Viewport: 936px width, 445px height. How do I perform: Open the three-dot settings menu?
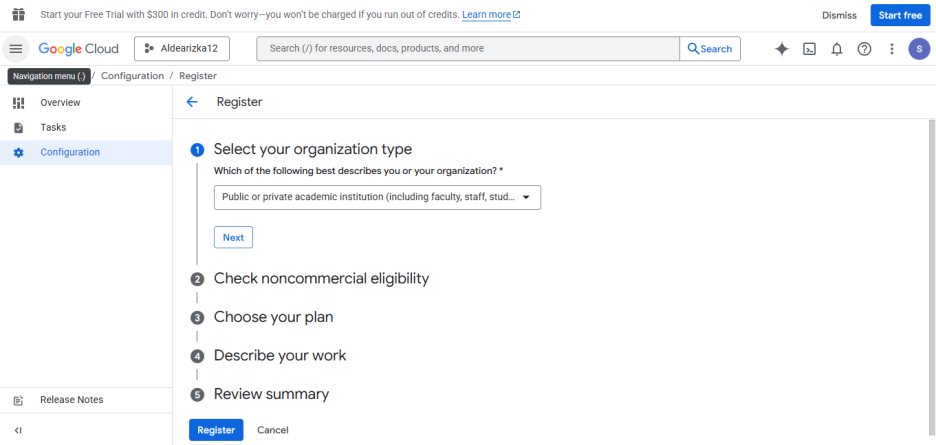892,49
